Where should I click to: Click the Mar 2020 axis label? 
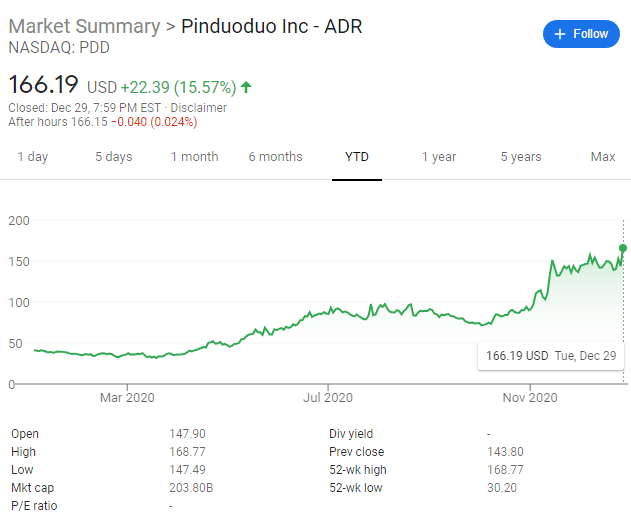click(x=127, y=398)
